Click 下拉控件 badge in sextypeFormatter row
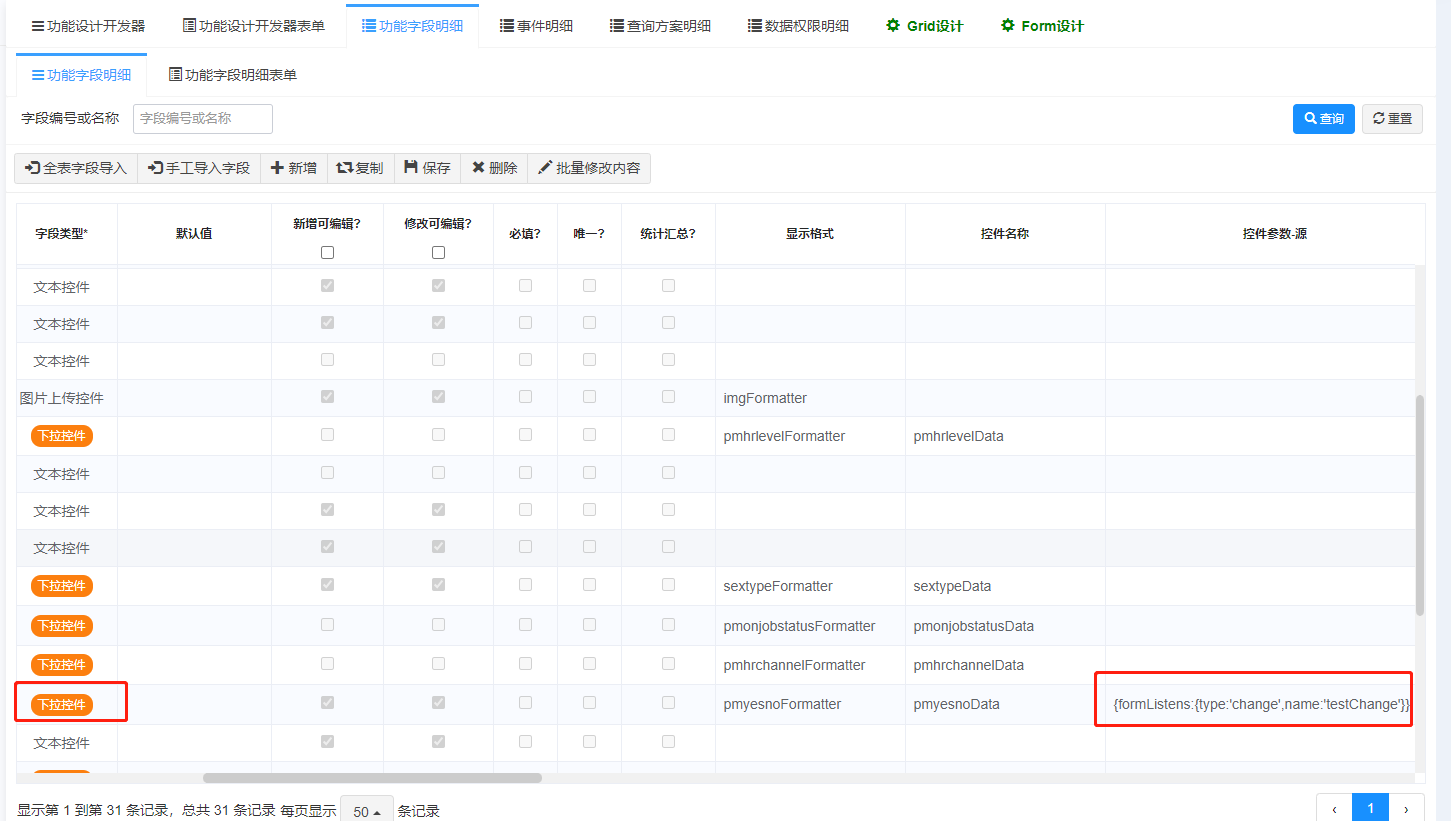 (x=62, y=586)
